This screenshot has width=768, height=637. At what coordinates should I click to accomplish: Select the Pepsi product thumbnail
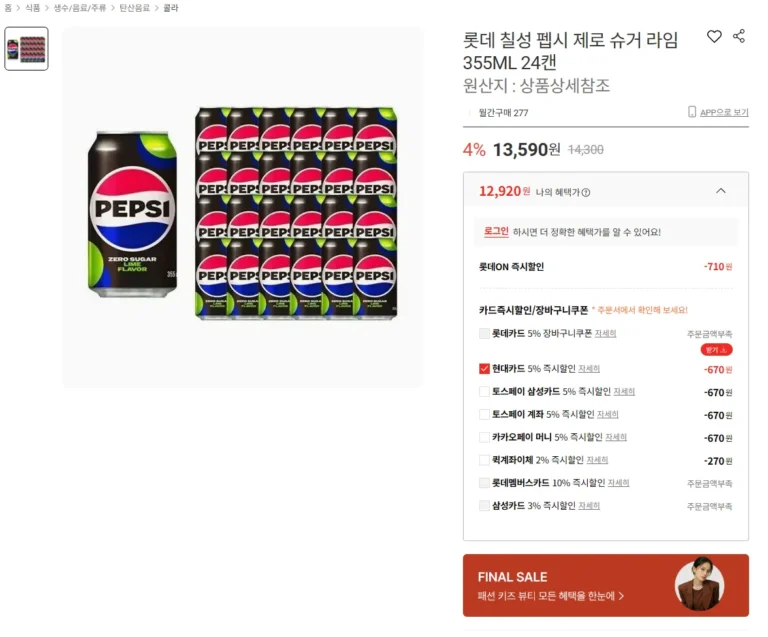26,48
